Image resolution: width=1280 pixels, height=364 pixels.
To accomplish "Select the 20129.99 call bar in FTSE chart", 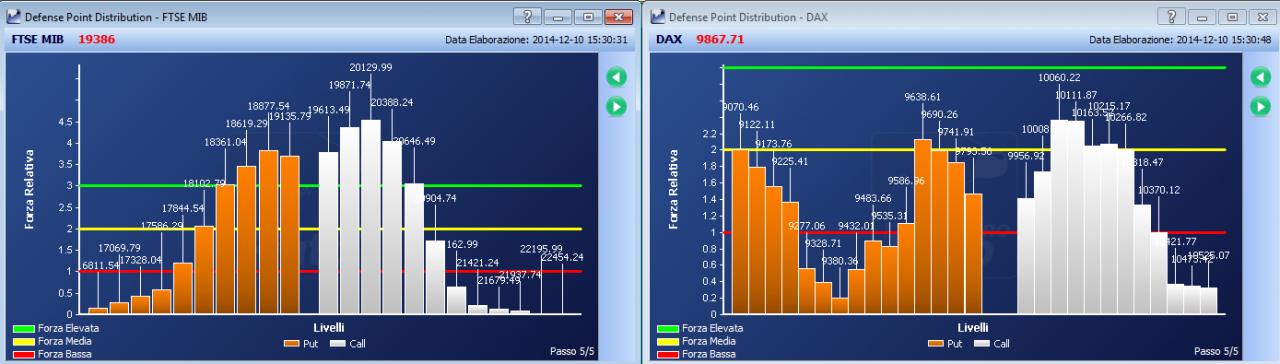I will point(371,217).
